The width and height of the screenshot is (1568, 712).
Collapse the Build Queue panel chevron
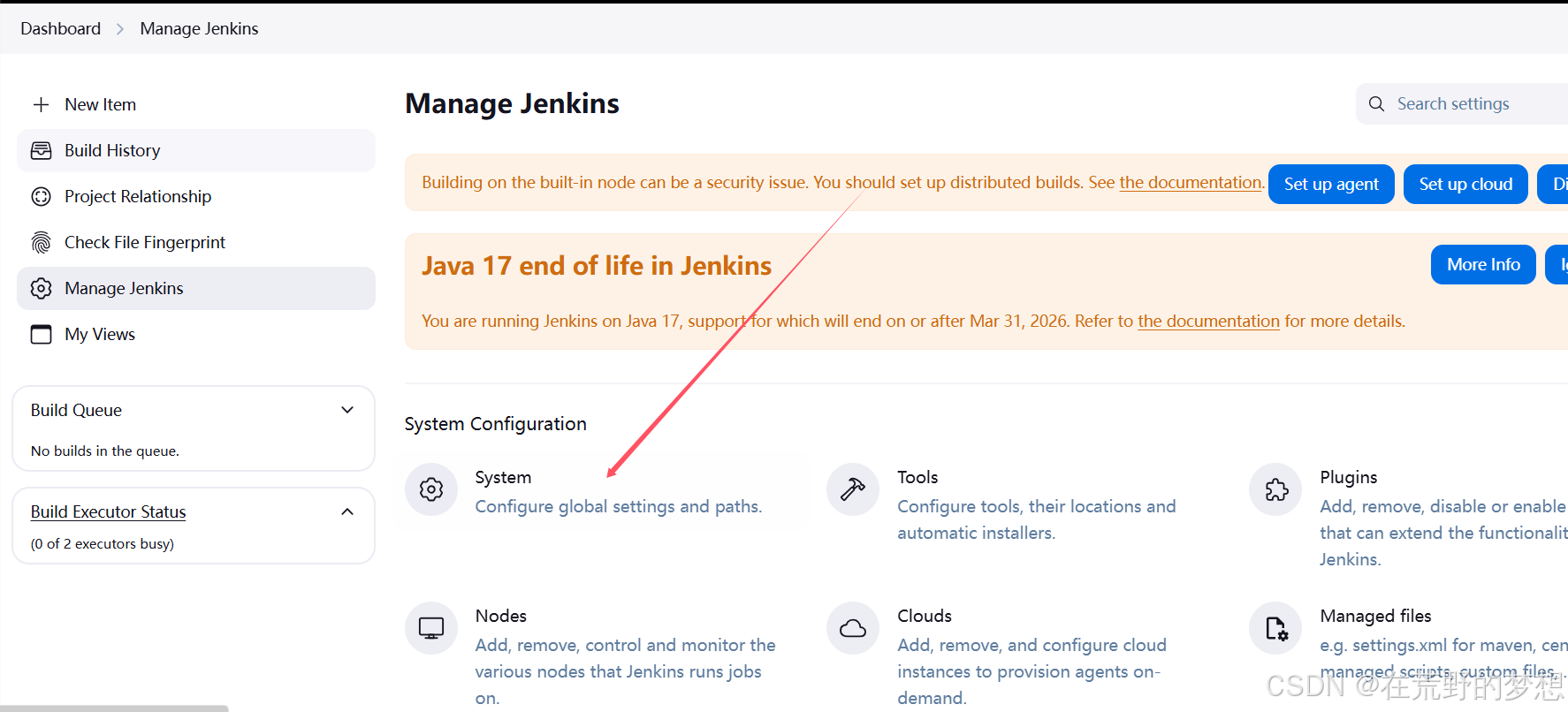(347, 410)
